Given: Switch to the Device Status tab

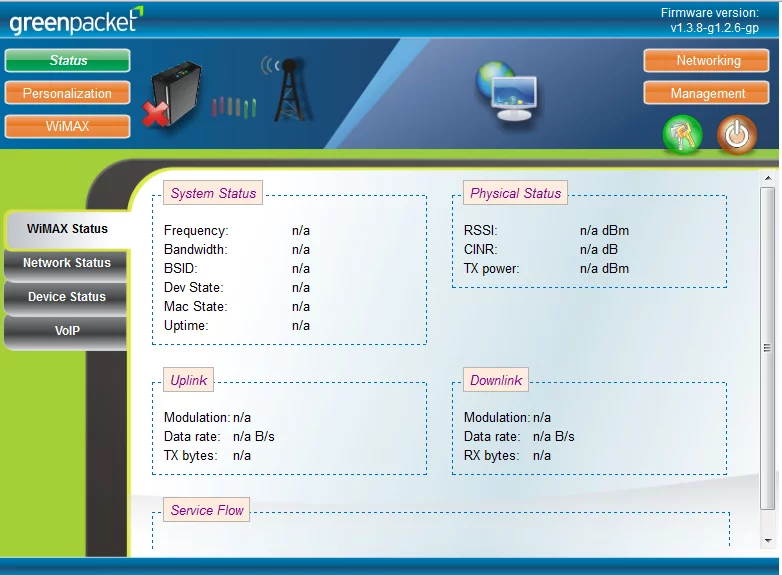Looking at the screenshot, I should tap(66, 297).
